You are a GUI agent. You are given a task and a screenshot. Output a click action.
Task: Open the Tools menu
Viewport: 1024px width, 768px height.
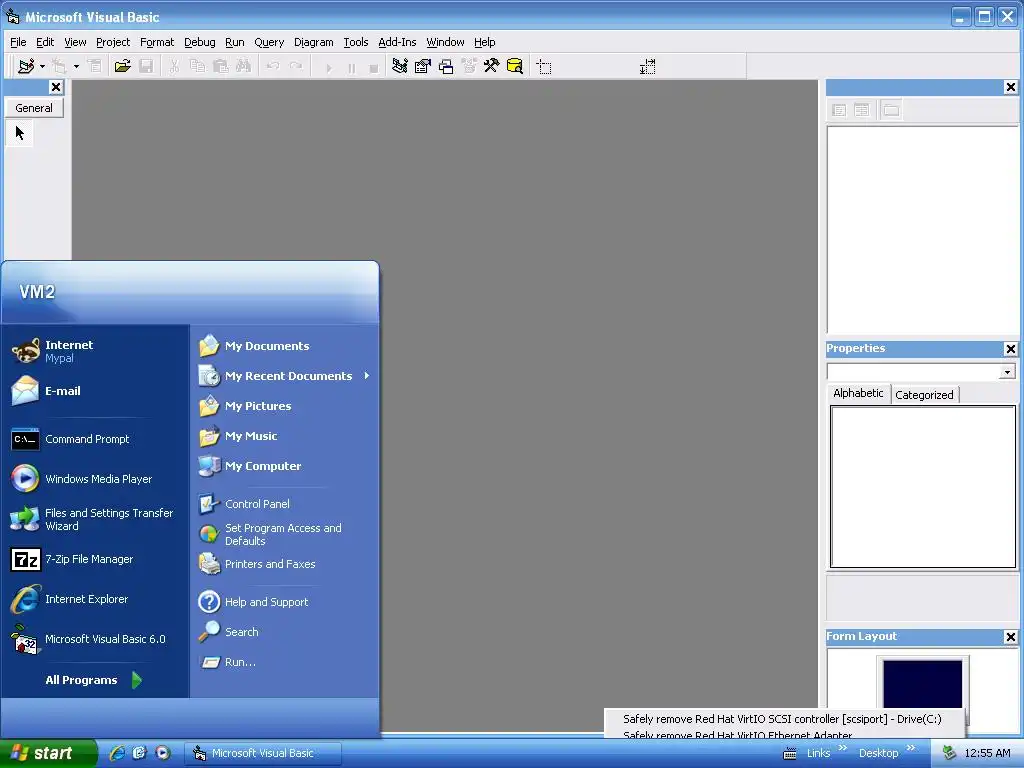click(x=356, y=42)
